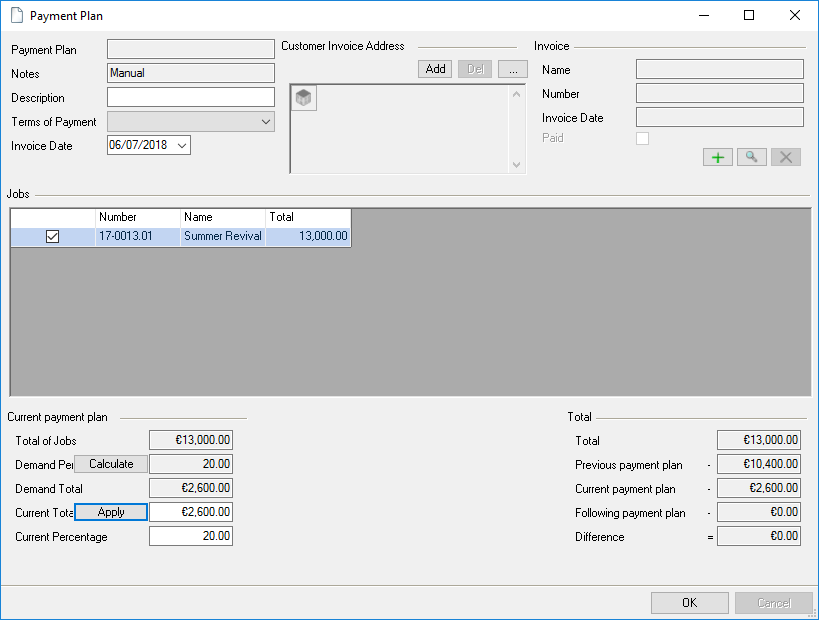819x620 pixels.
Task: Click the document icon in title bar
Action: 16,16
